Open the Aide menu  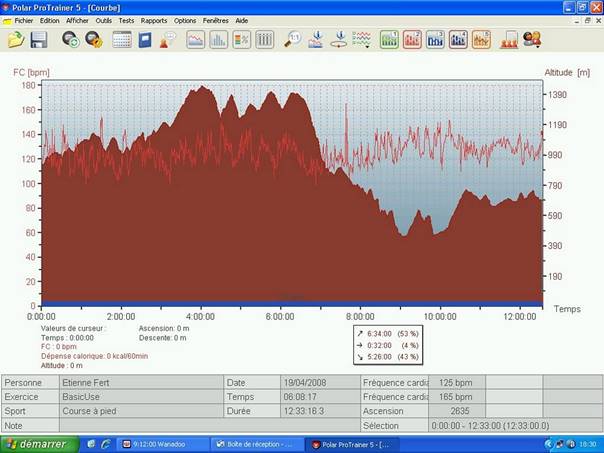(x=242, y=20)
